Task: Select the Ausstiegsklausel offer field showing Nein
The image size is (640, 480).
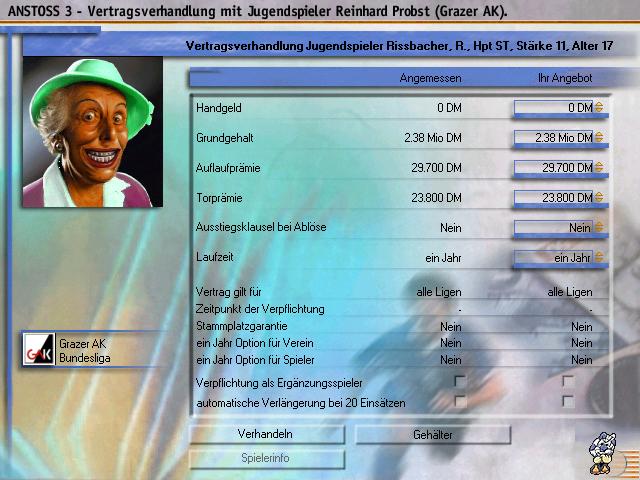Action: coord(553,227)
